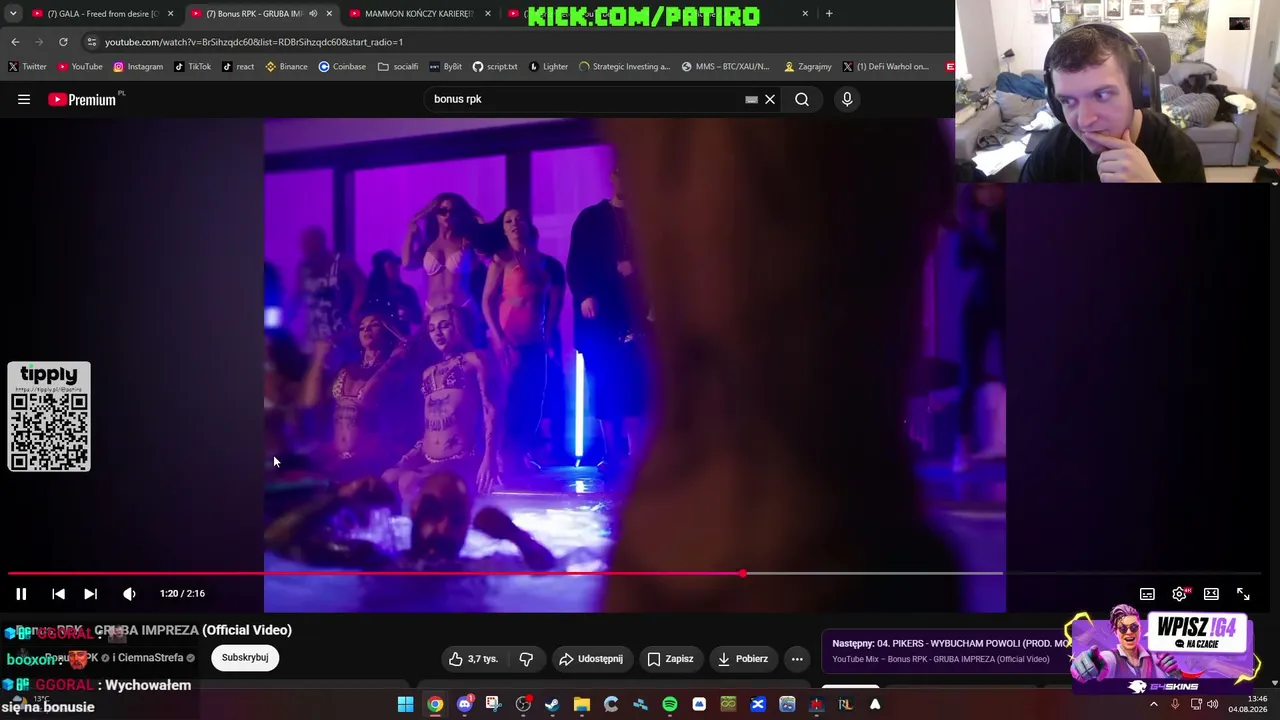1280x720 pixels.
Task: Open the Coinbase bookmark
Action: [342, 67]
